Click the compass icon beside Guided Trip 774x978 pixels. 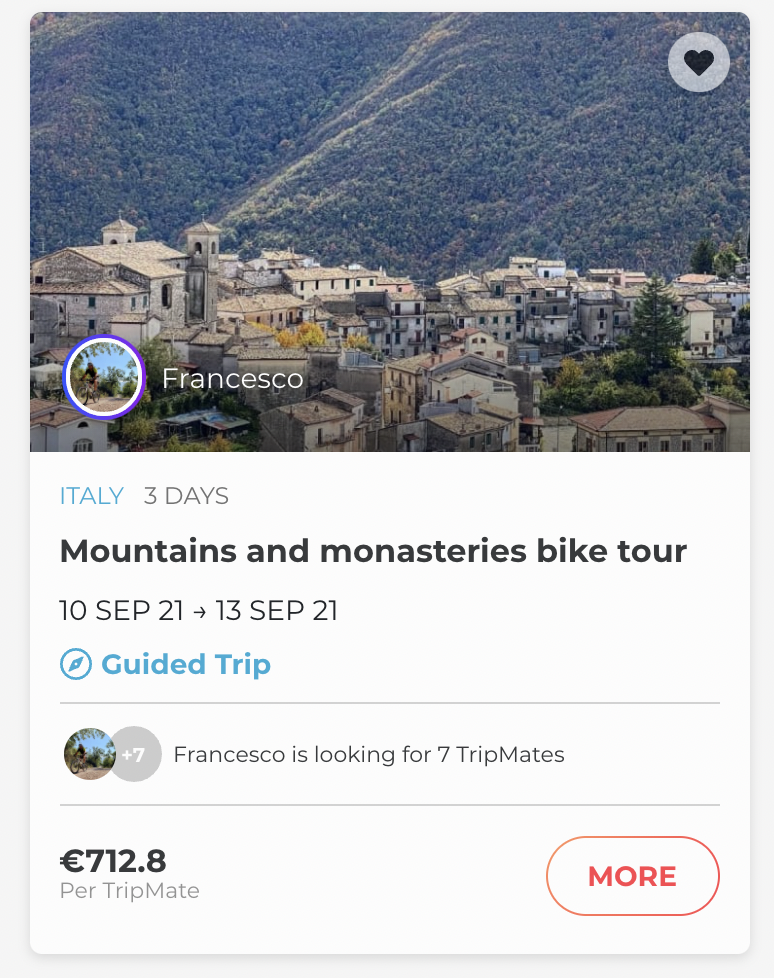coord(76,664)
